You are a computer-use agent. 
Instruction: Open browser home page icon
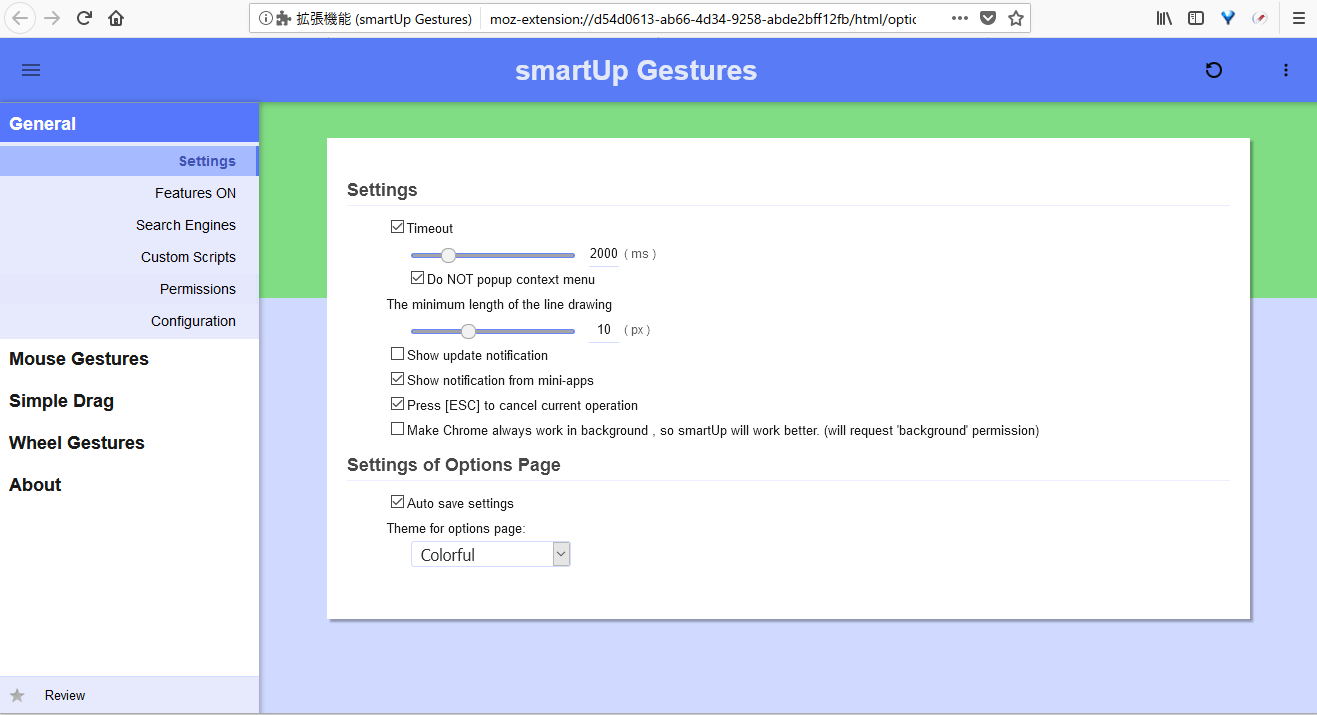click(116, 18)
